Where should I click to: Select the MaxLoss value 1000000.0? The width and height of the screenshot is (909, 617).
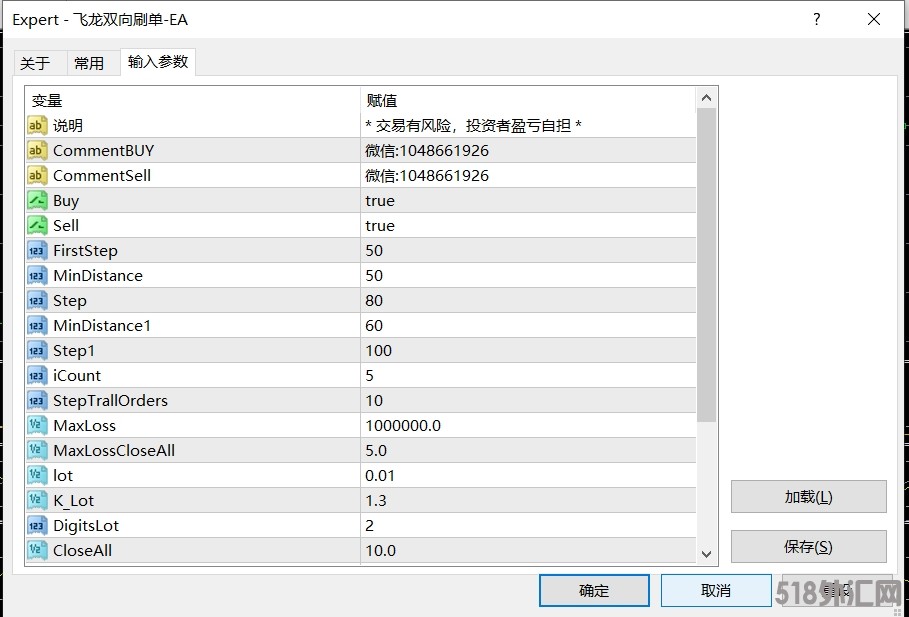(x=528, y=425)
